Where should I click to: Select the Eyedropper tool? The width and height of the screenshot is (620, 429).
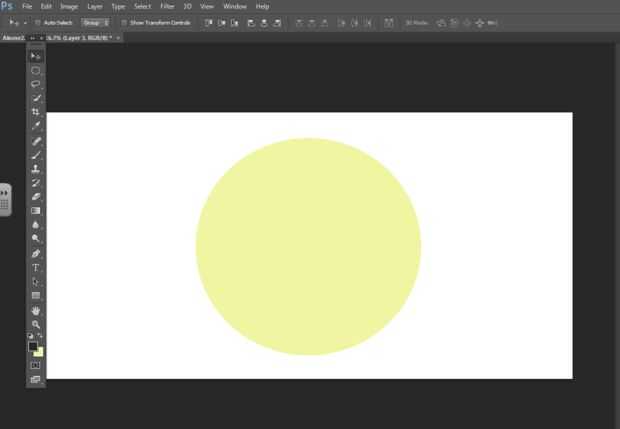point(36,126)
